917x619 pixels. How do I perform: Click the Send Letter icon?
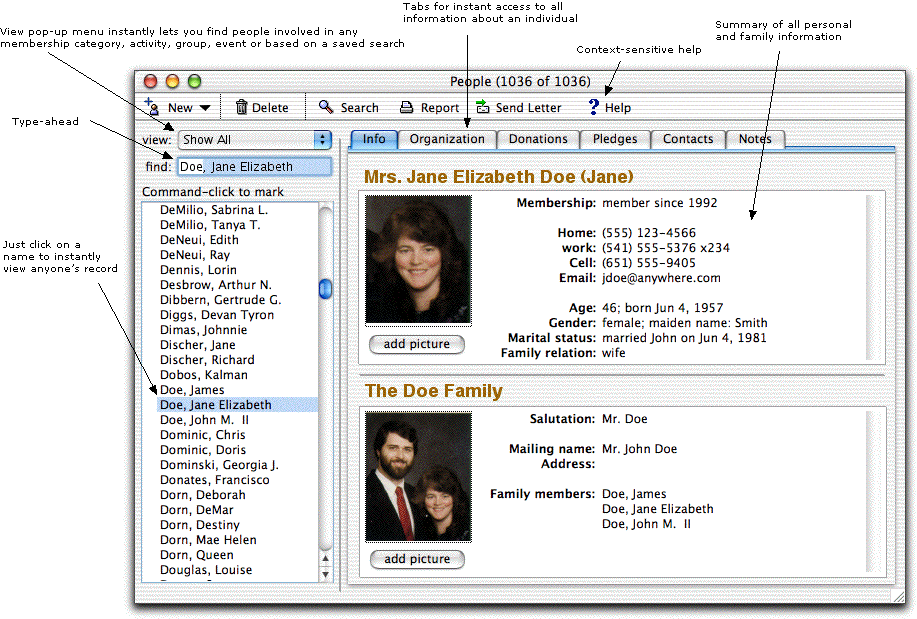click(x=483, y=107)
